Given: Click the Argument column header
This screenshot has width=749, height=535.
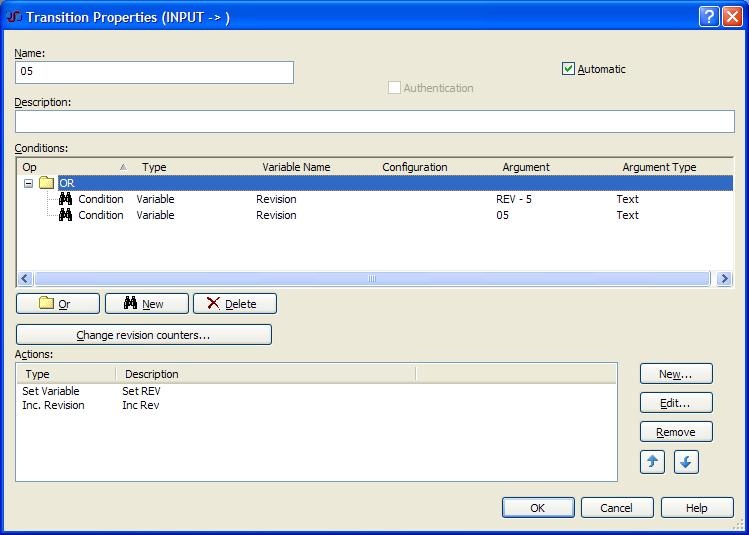Looking at the screenshot, I should [554, 167].
